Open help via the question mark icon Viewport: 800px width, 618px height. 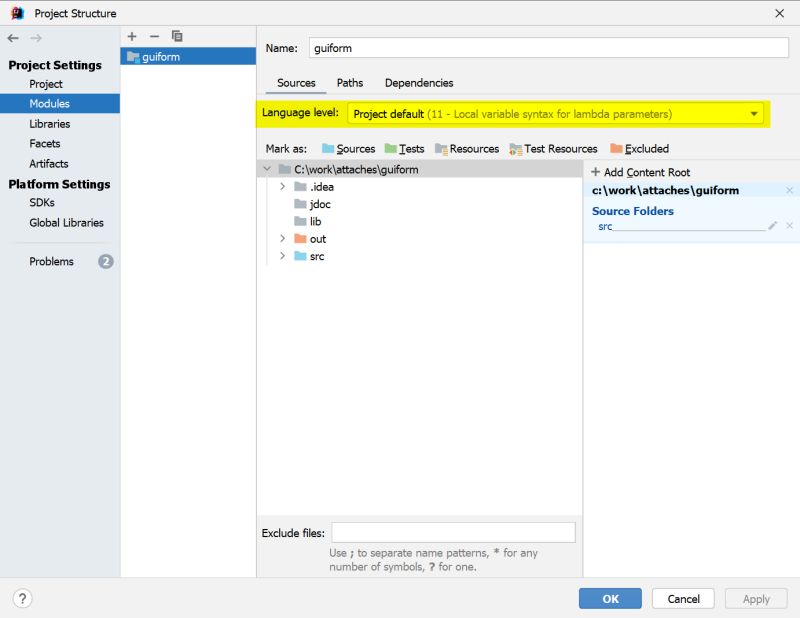(x=20, y=598)
